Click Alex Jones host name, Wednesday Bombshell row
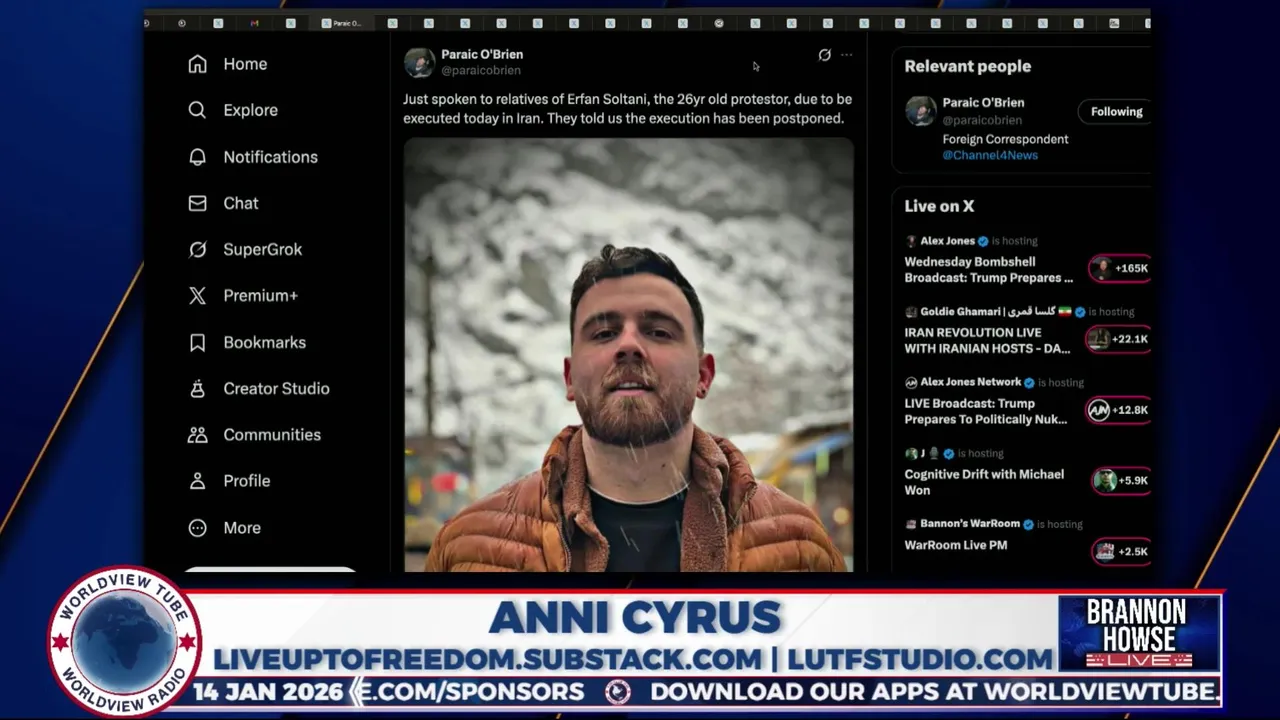 point(947,241)
